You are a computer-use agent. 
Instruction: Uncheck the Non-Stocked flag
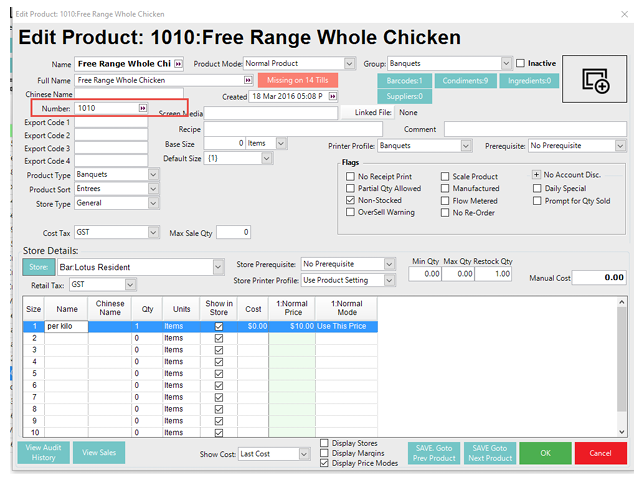tap(350, 200)
